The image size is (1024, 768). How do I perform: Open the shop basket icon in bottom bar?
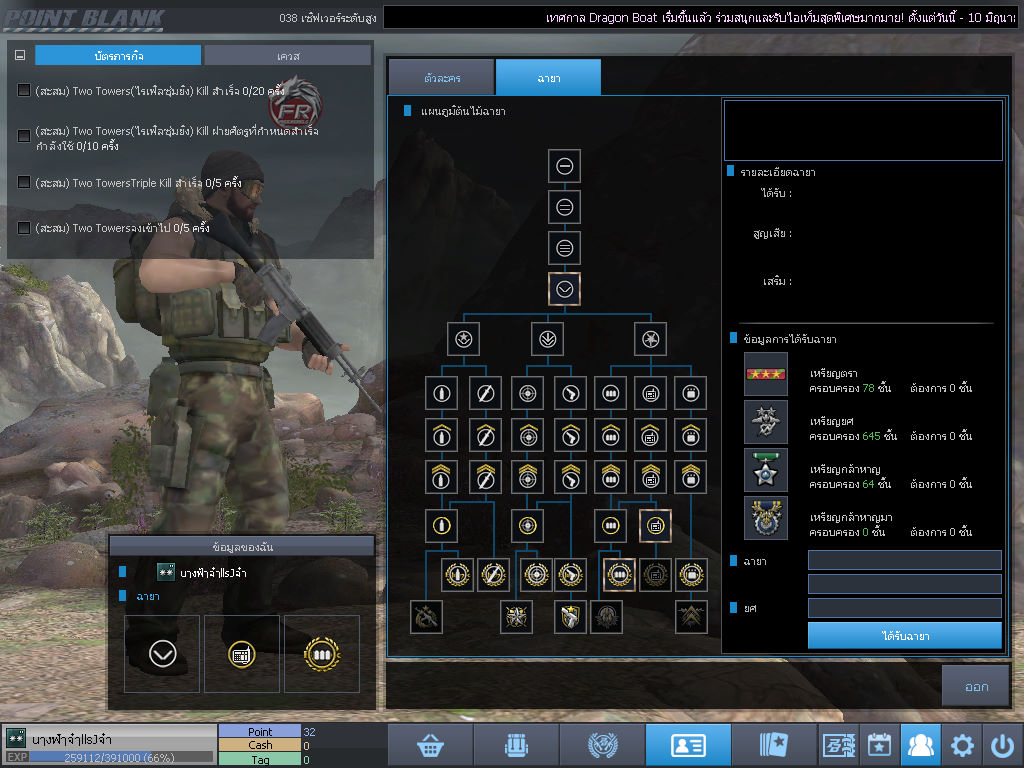click(x=430, y=745)
